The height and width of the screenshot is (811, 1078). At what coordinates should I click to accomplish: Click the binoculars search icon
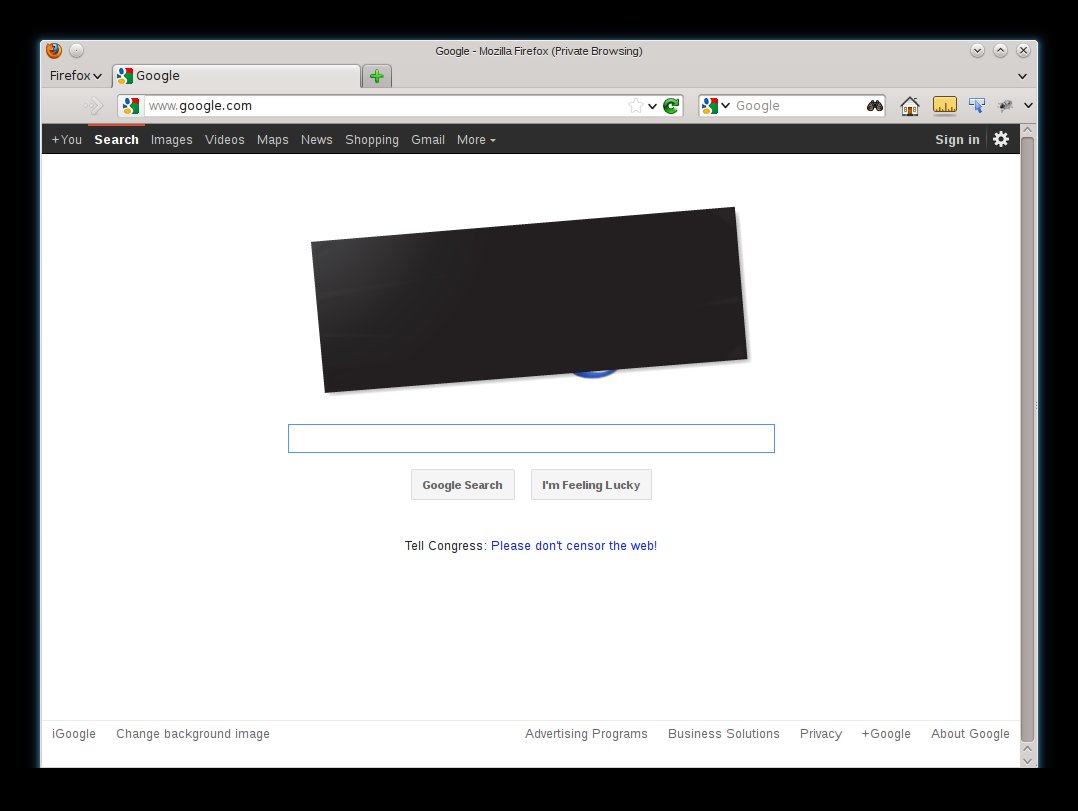874,106
